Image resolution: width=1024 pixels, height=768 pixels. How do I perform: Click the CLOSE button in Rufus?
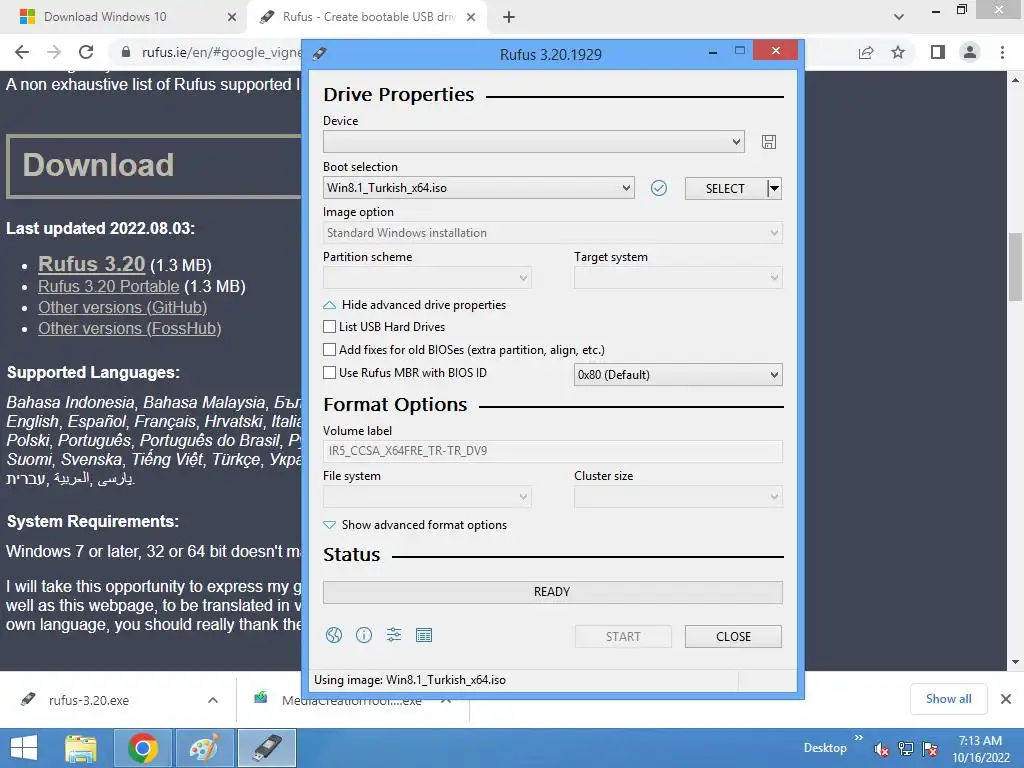tap(733, 637)
